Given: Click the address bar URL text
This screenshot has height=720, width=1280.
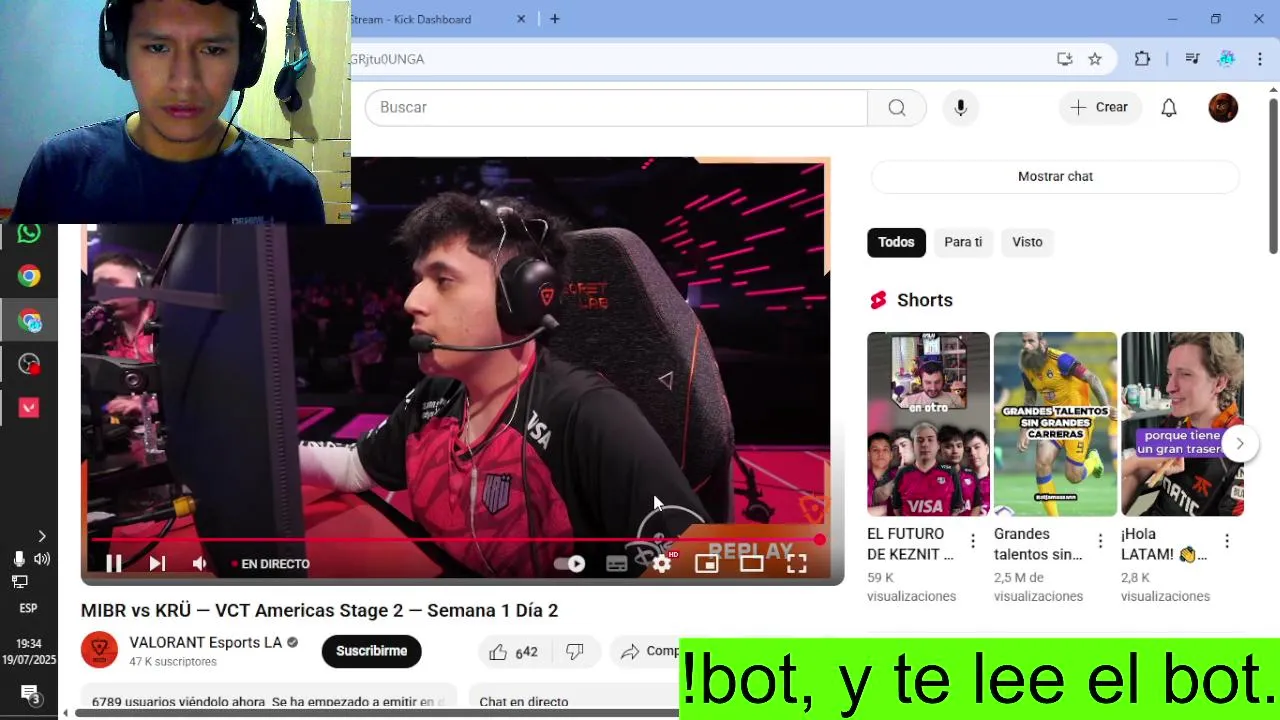Looking at the screenshot, I should pos(388,59).
